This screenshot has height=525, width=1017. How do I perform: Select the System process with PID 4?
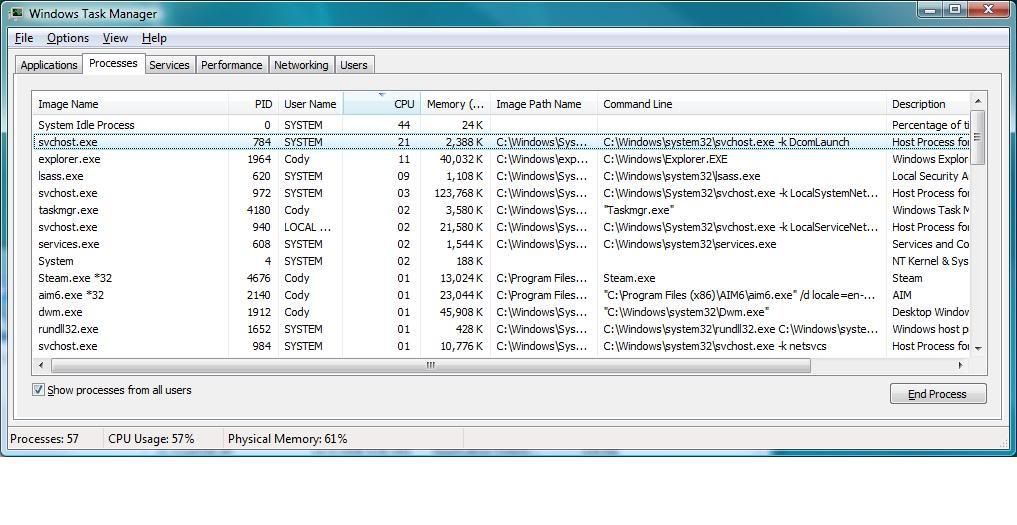501,261
